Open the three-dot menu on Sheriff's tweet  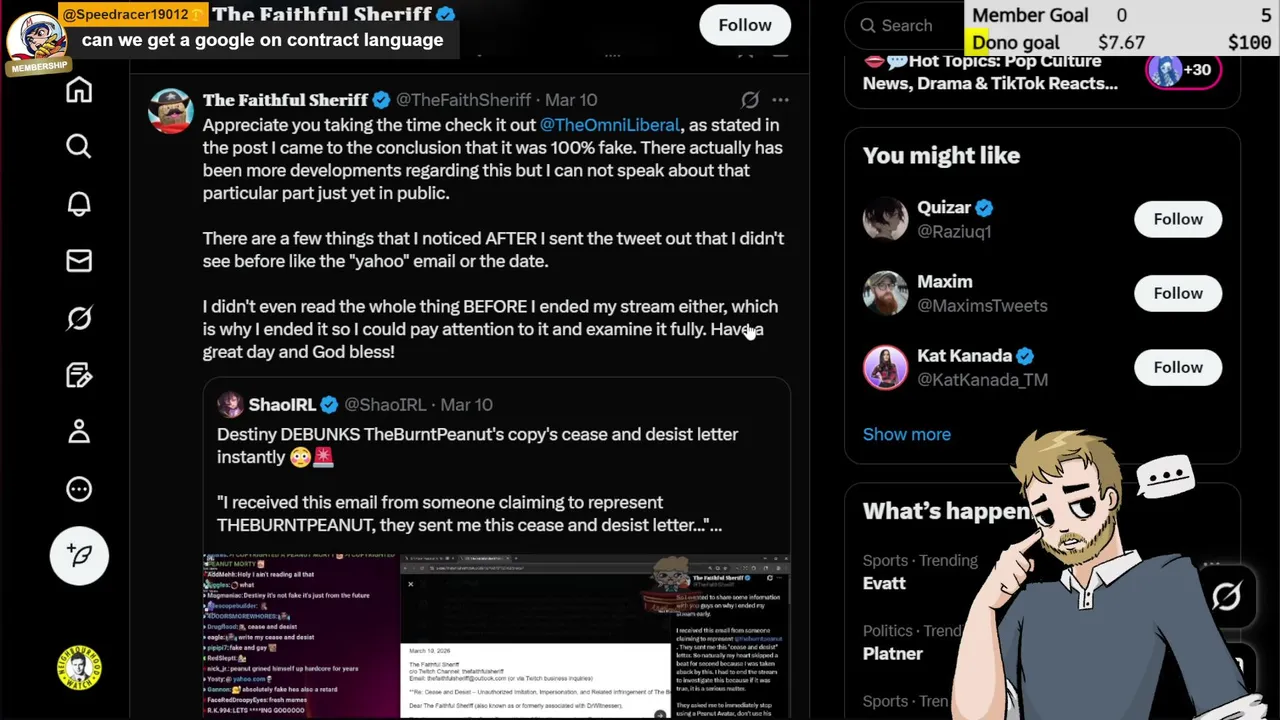tap(780, 100)
